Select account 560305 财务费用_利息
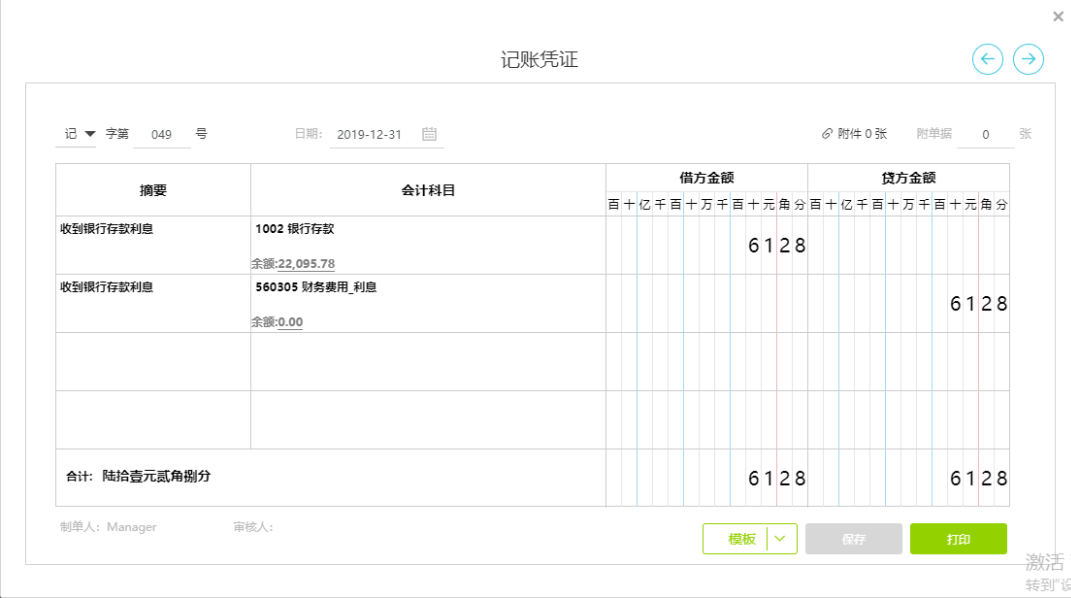The height and width of the screenshot is (598, 1071). 316,287
